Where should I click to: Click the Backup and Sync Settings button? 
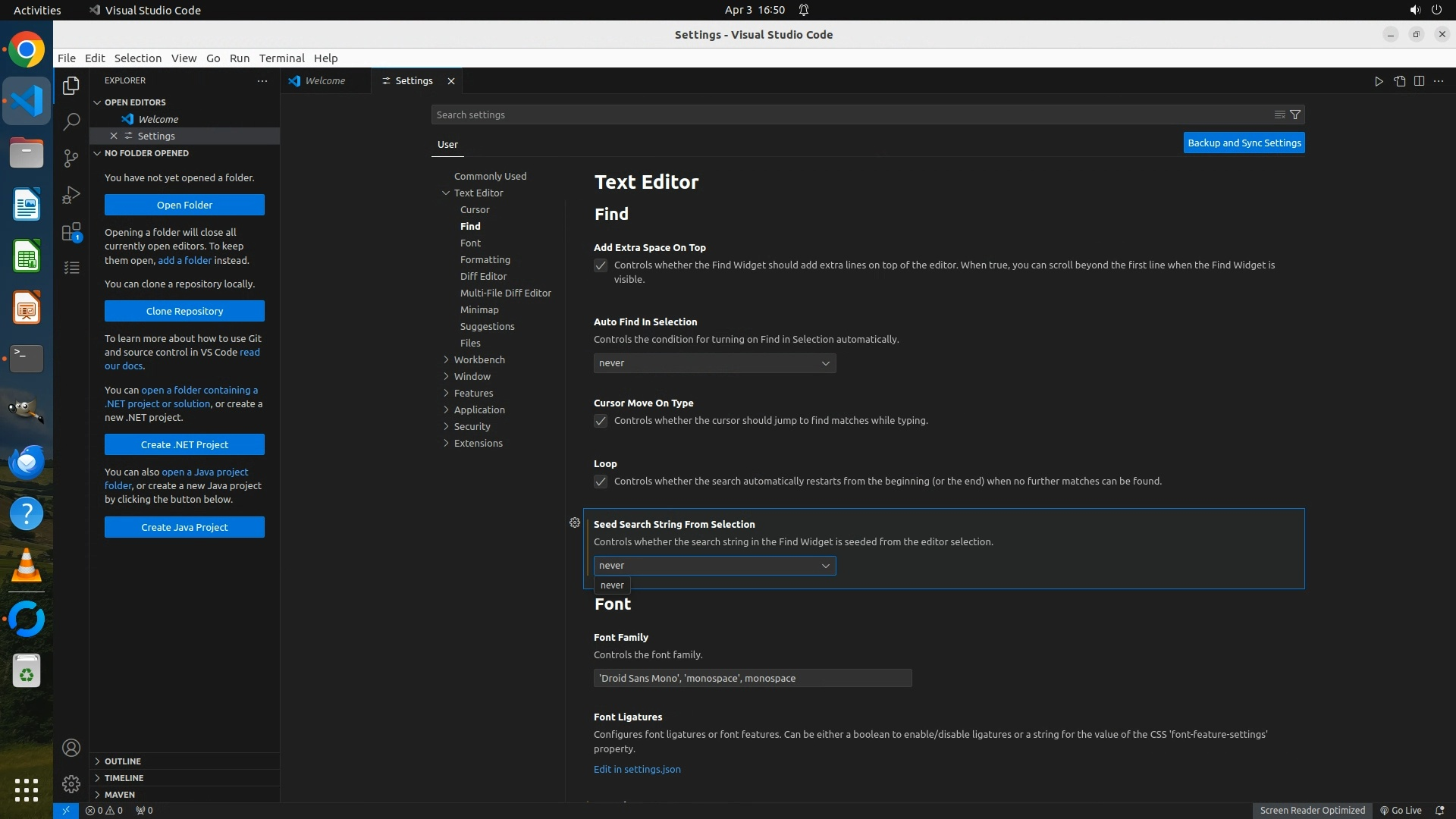1244,143
